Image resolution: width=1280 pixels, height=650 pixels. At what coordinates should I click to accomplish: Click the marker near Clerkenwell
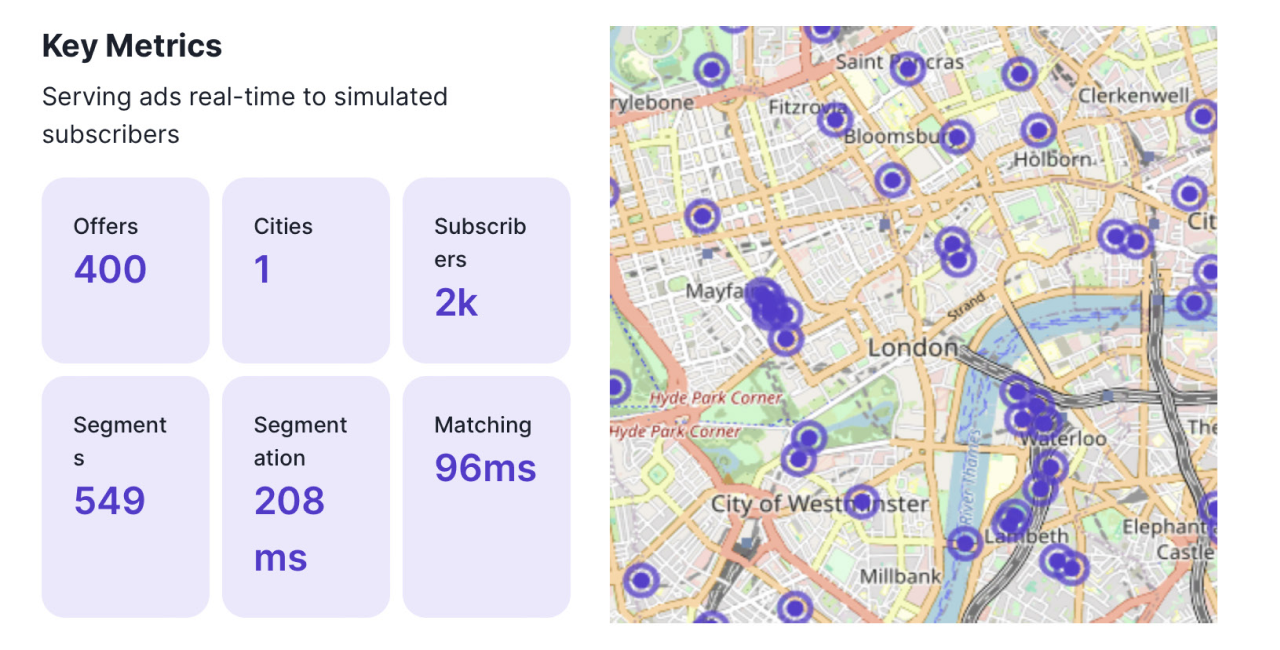click(x=1201, y=115)
